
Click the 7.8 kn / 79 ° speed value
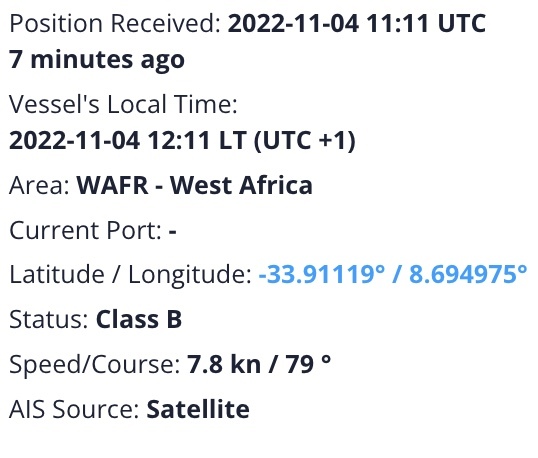pyautogui.click(x=259, y=364)
